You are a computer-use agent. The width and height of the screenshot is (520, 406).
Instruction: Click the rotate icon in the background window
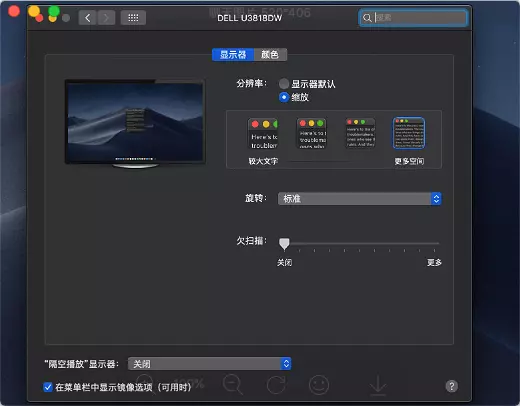pos(276,385)
